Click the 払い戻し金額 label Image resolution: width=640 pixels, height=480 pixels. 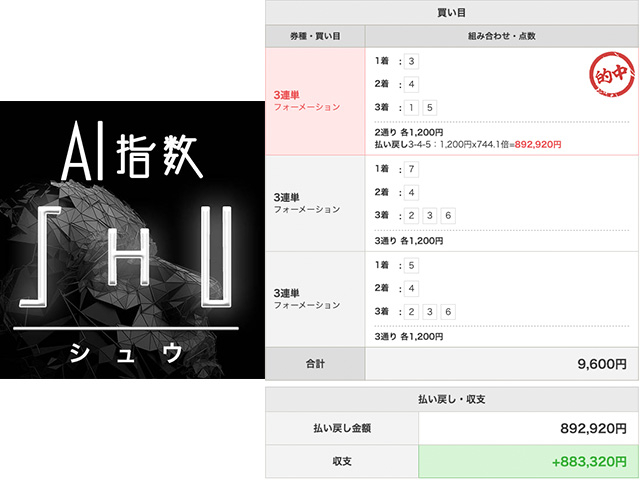342,428
